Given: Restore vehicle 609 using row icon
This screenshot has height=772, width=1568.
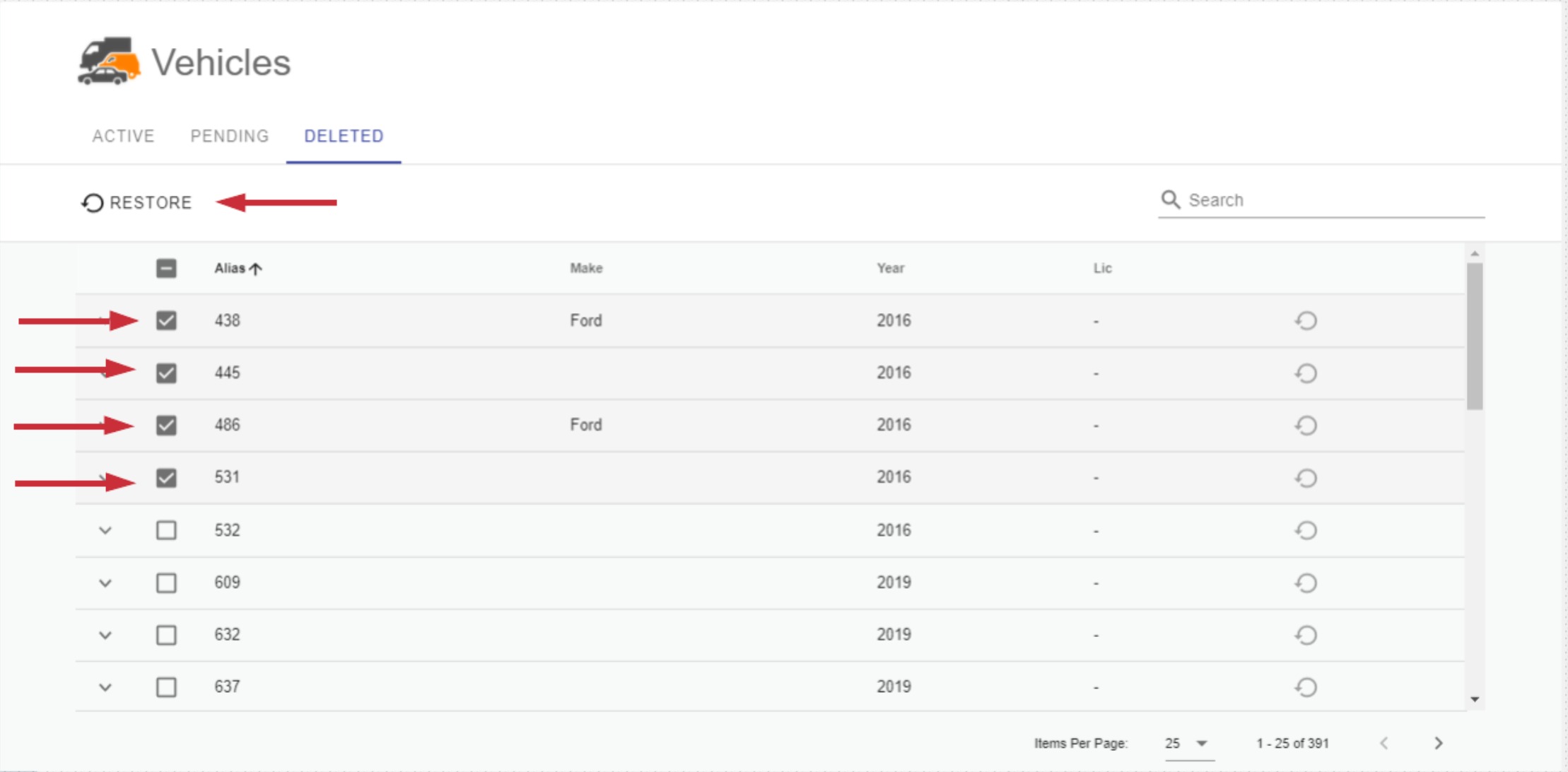Looking at the screenshot, I should [1306, 583].
